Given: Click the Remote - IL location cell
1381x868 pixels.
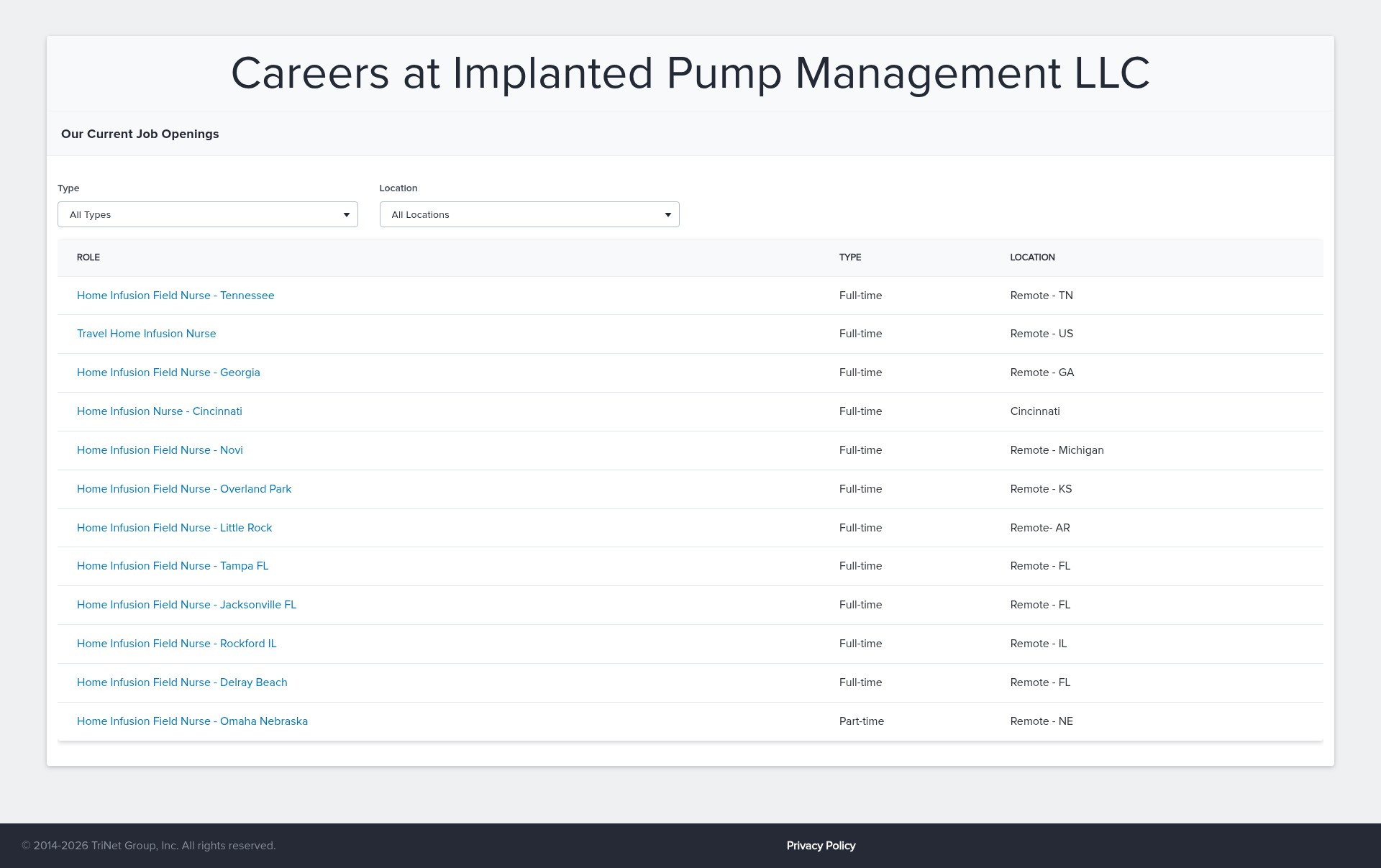Looking at the screenshot, I should (x=1039, y=644).
